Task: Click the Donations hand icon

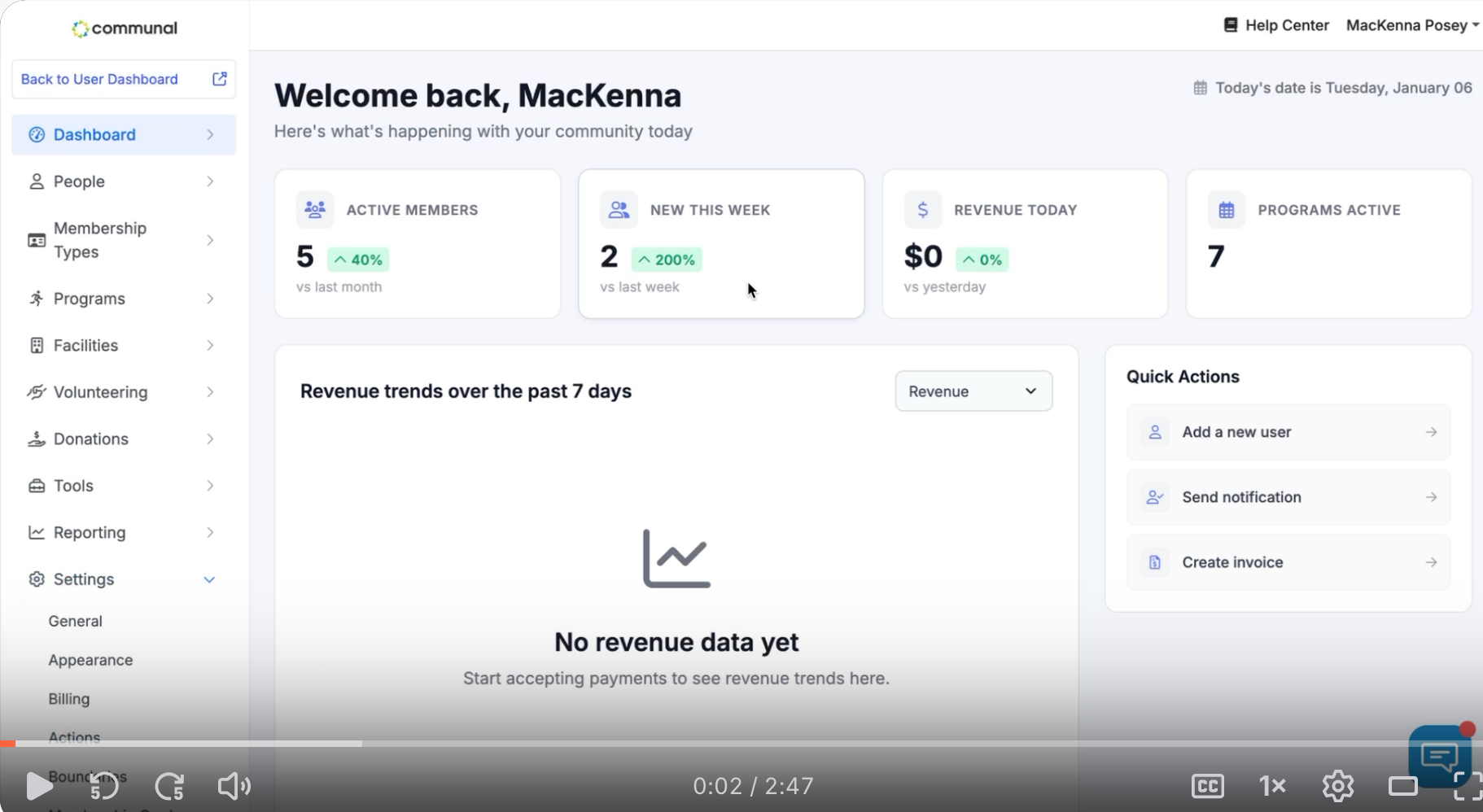Action: click(37, 439)
